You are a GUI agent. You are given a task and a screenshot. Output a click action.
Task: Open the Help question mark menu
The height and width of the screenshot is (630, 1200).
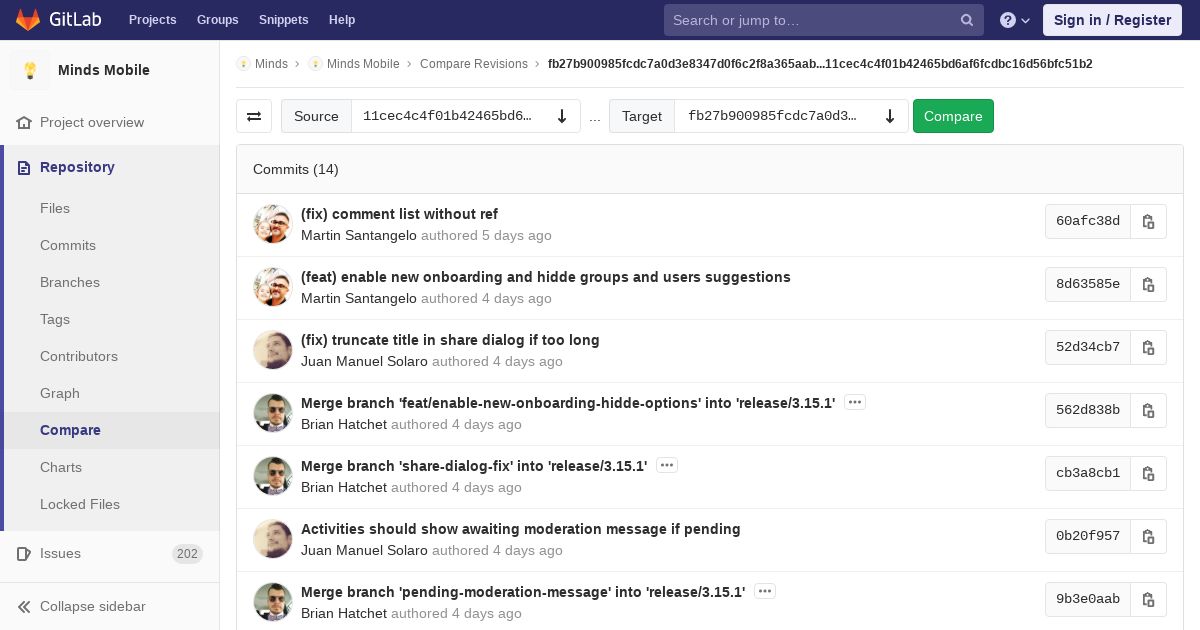coord(1015,20)
